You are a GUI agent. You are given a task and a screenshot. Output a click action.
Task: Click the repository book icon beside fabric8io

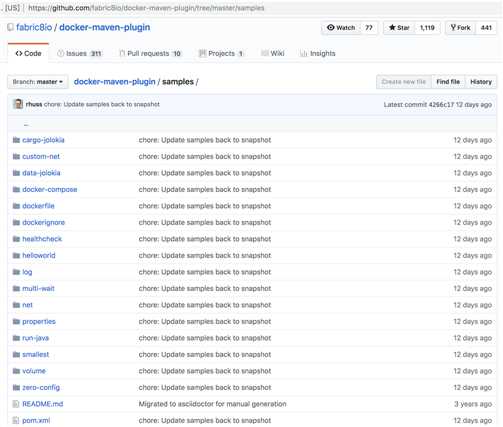(x=10, y=27)
